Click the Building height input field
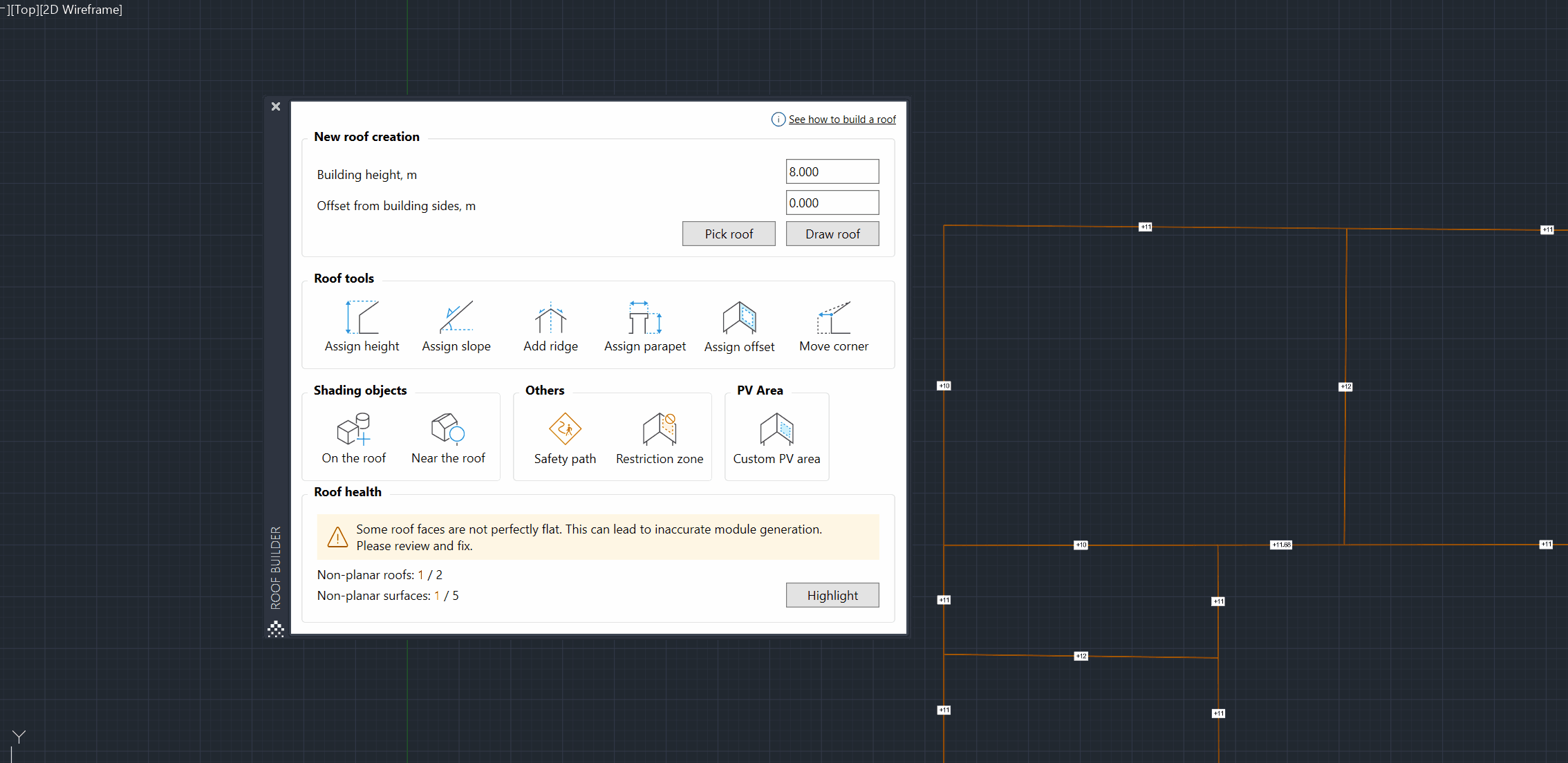 [x=832, y=171]
